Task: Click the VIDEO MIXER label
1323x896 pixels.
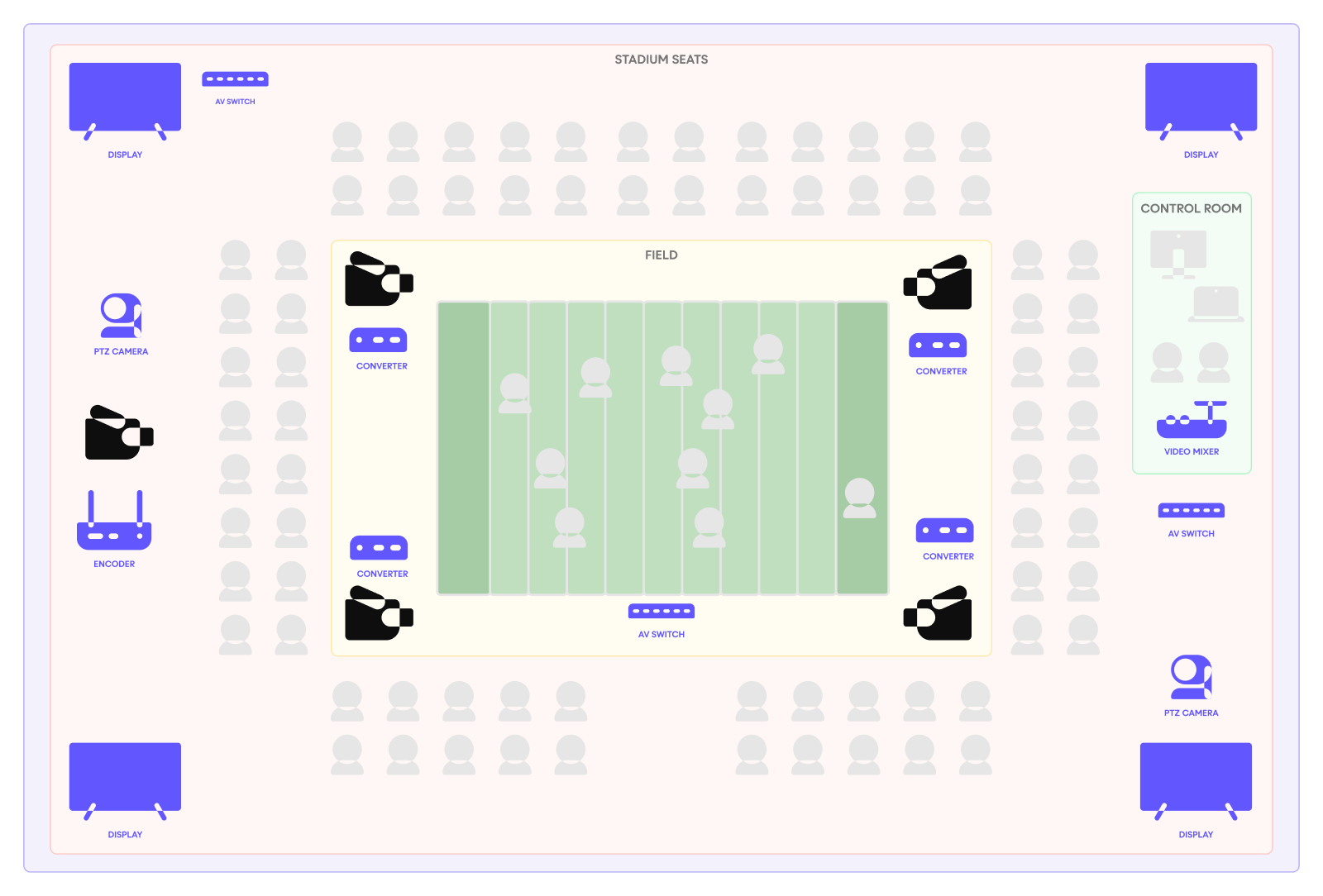Action: coord(1192,452)
